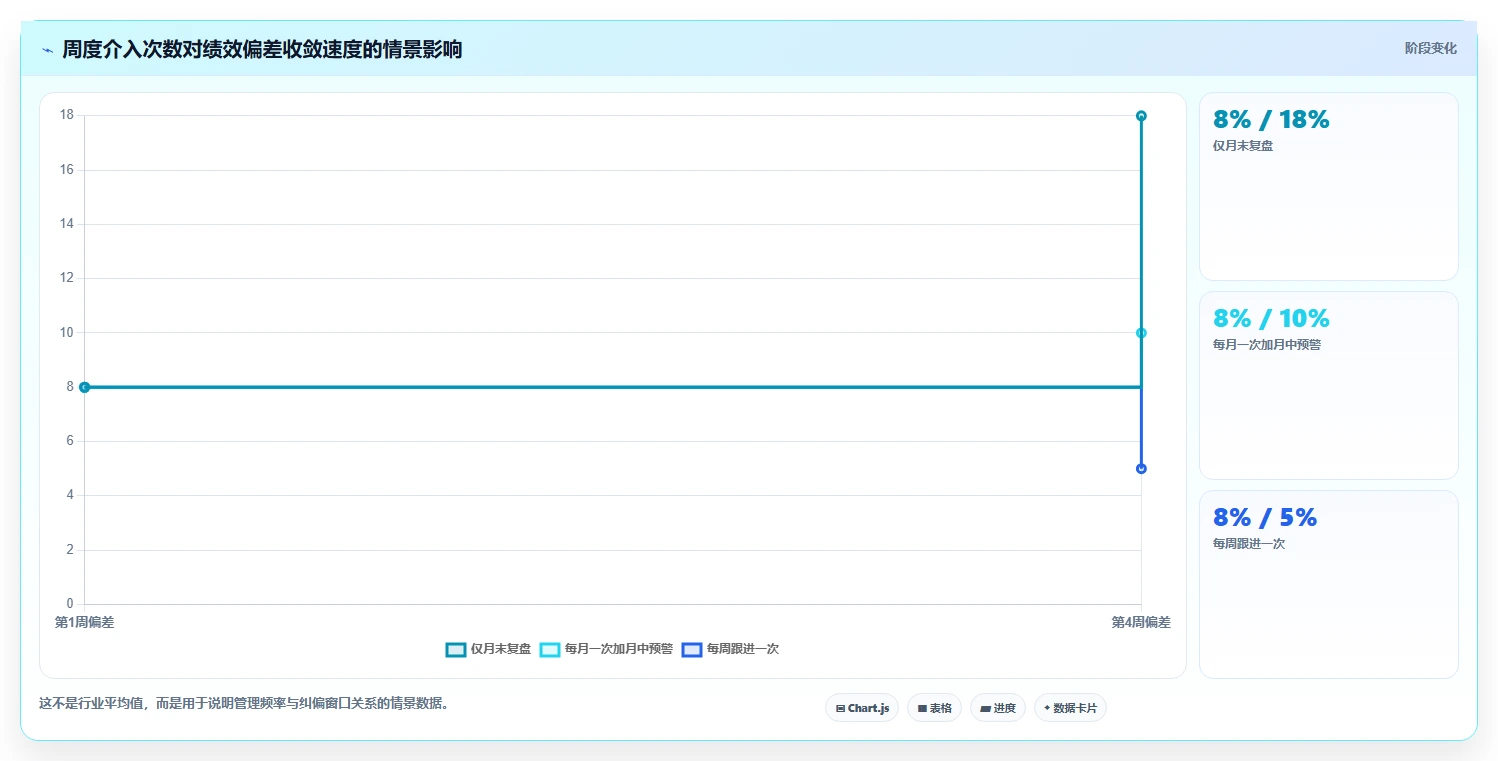Click the 每周跟进一次 legend label text

tap(743, 649)
